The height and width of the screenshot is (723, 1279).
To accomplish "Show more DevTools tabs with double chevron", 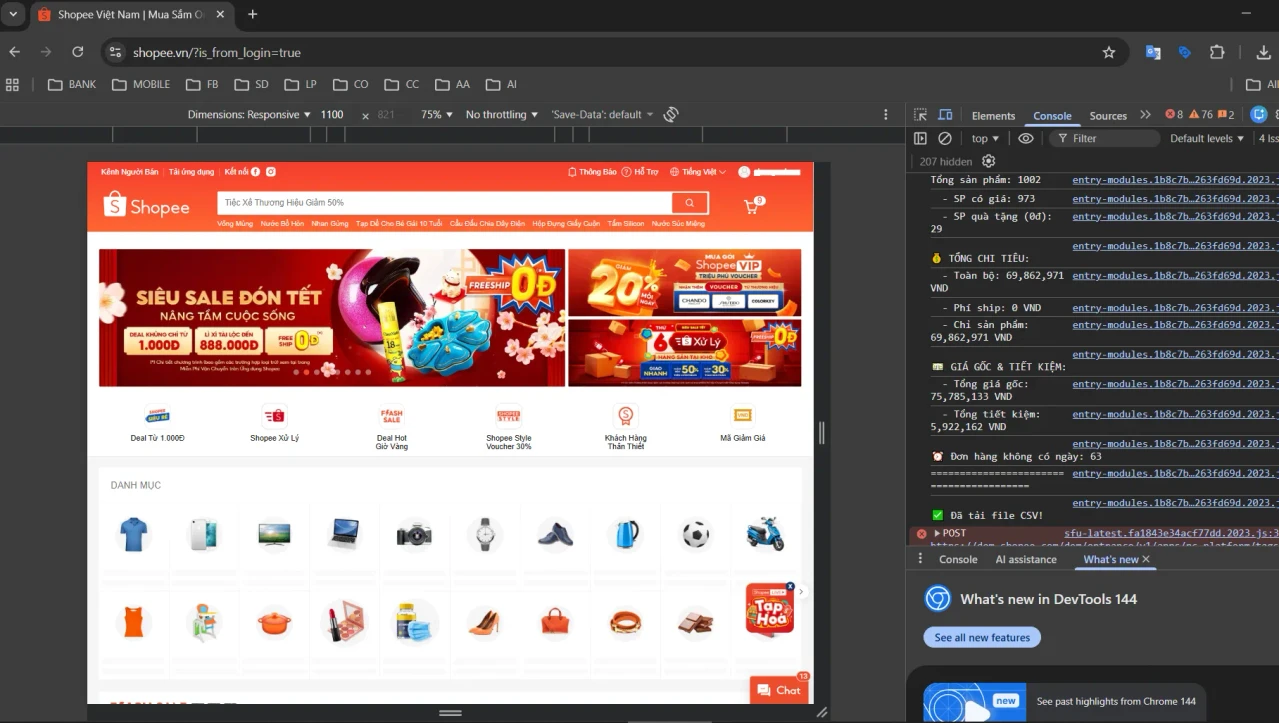I will click(1145, 115).
